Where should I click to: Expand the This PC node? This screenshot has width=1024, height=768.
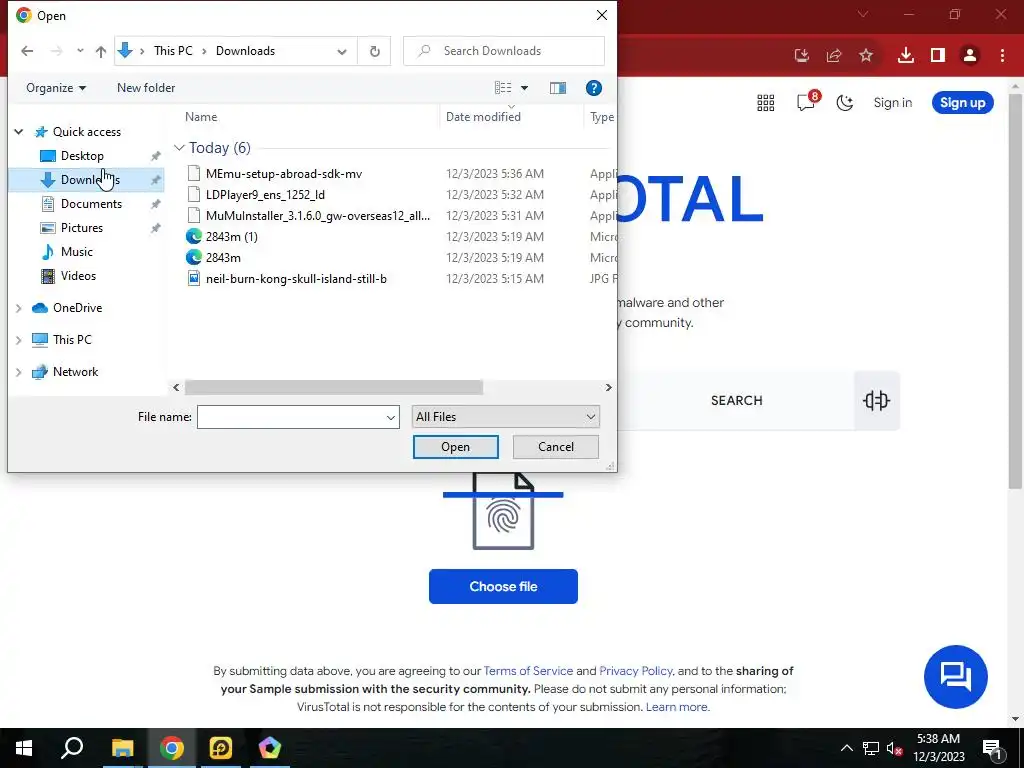point(19,340)
